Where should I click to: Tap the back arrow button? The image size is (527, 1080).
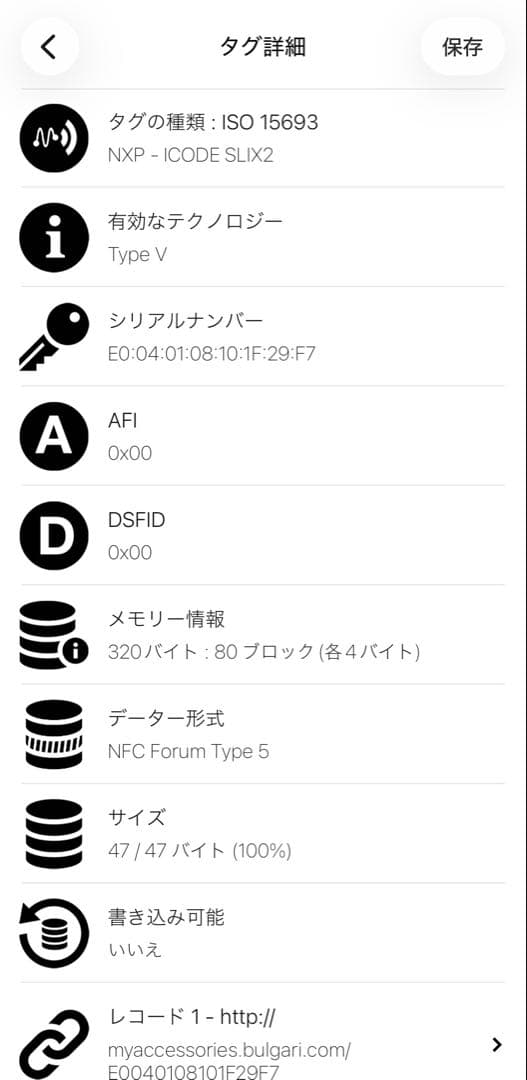(49, 46)
